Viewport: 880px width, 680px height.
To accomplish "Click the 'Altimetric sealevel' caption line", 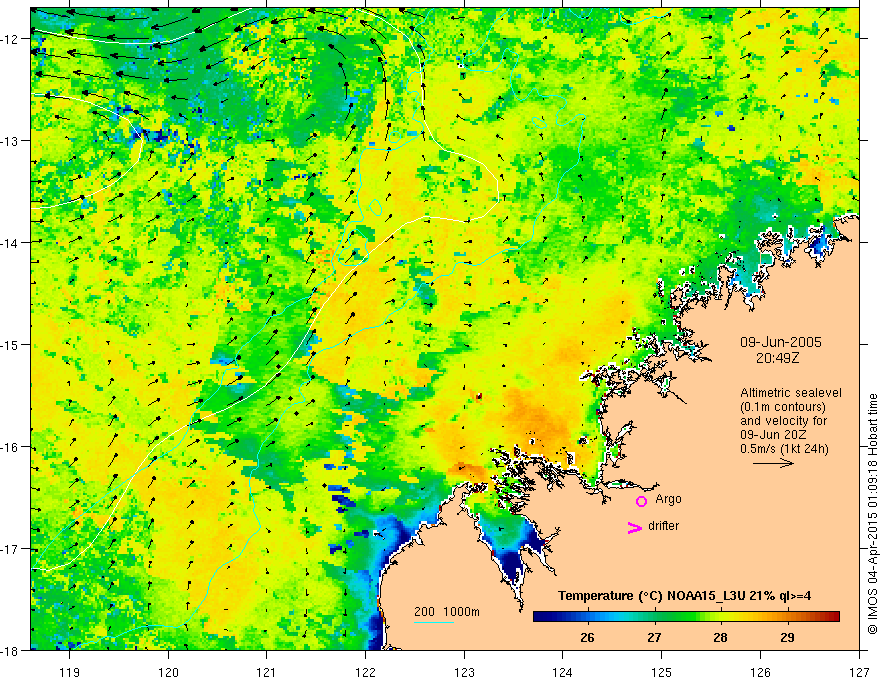I will (x=791, y=393).
